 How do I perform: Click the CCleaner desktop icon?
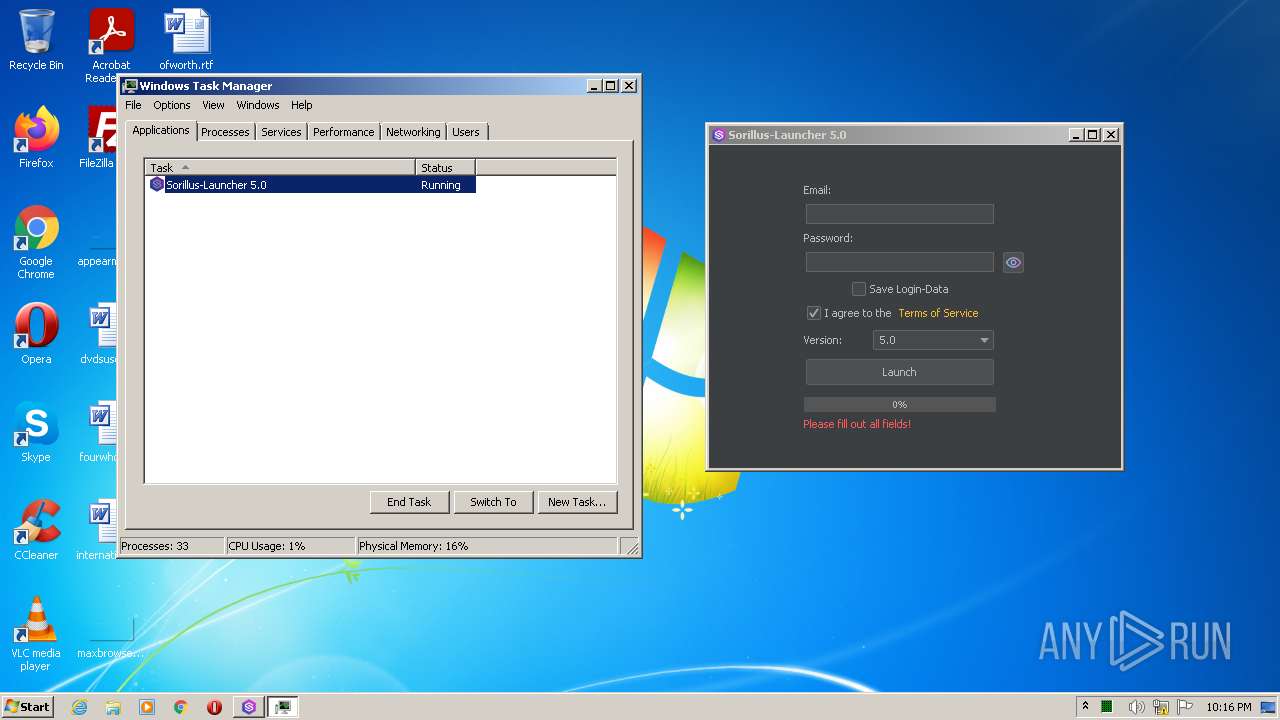tap(36, 530)
